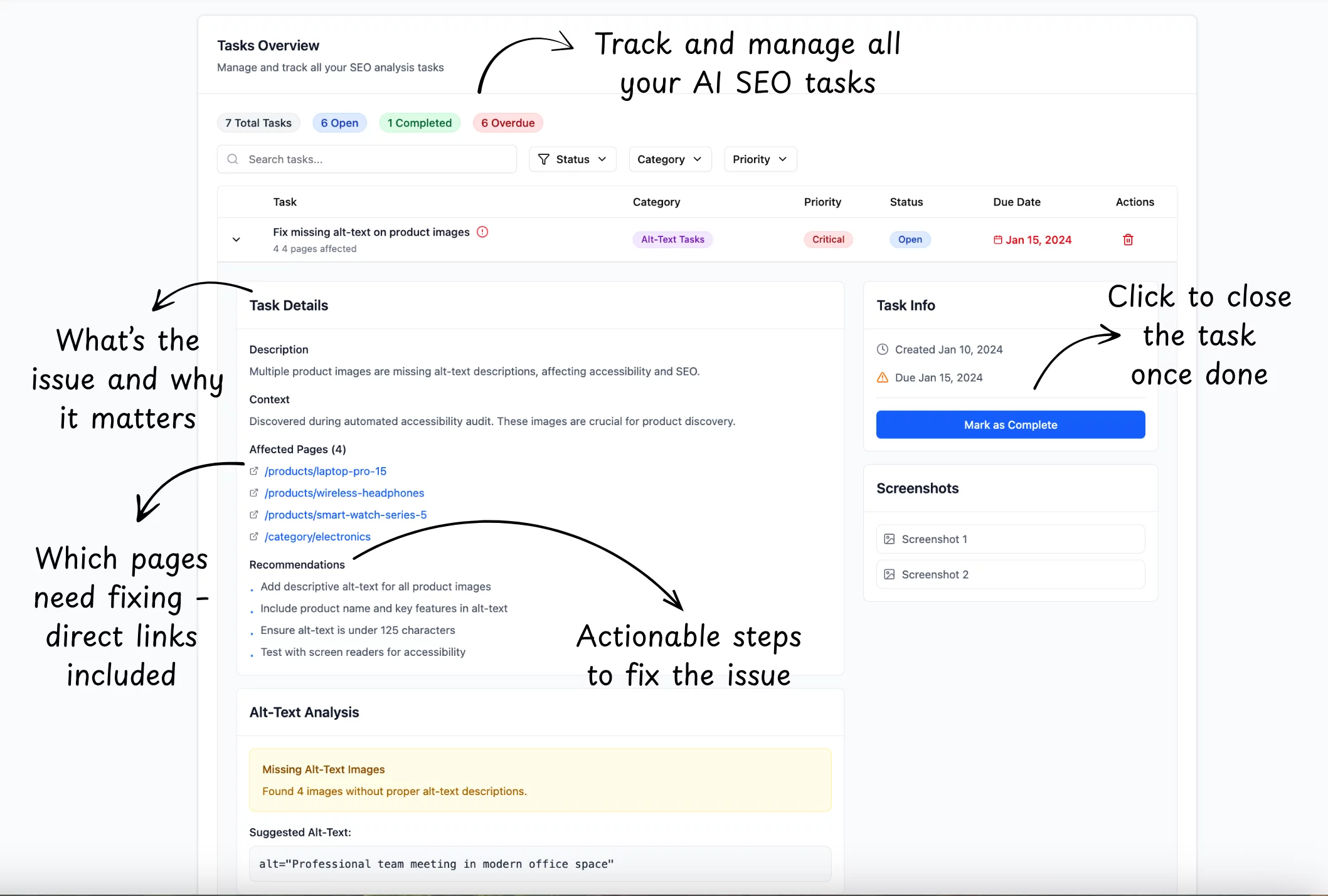Click the image icon next to Screenshot 1
Image resolution: width=1328 pixels, height=896 pixels.
889,539
